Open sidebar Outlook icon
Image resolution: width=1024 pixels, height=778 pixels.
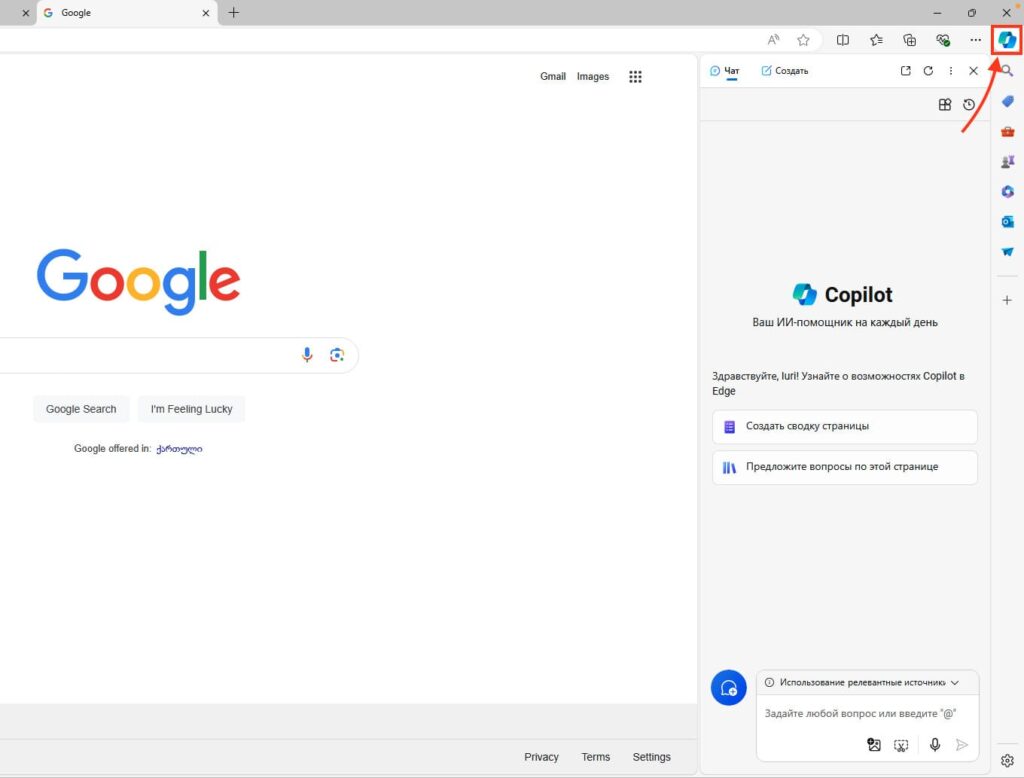1007,221
